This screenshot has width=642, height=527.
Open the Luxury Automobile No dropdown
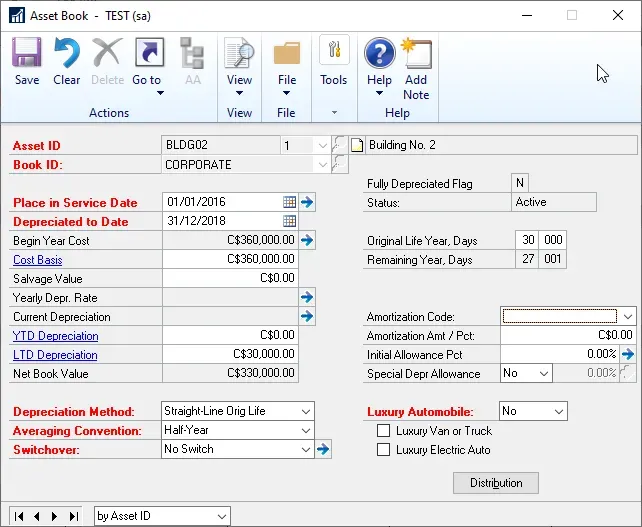point(559,412)
